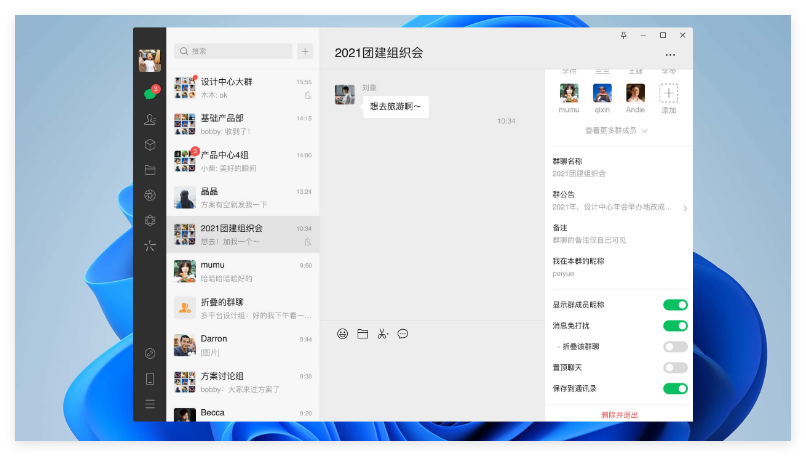806x456 pixels.
Task: Pin the window on top with pin icon
Action: pos(623,35)
